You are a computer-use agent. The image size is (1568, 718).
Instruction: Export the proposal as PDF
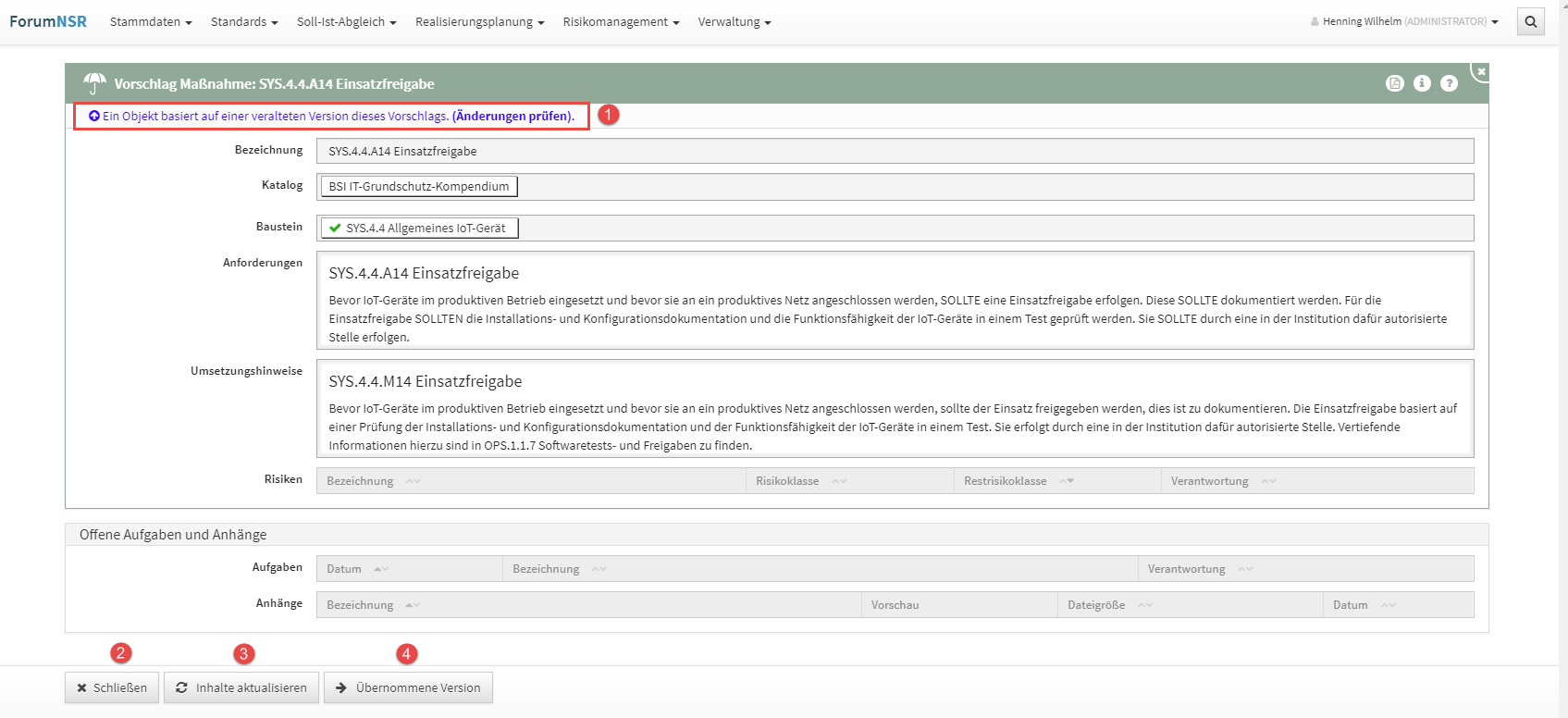(x=1394, y=83)
